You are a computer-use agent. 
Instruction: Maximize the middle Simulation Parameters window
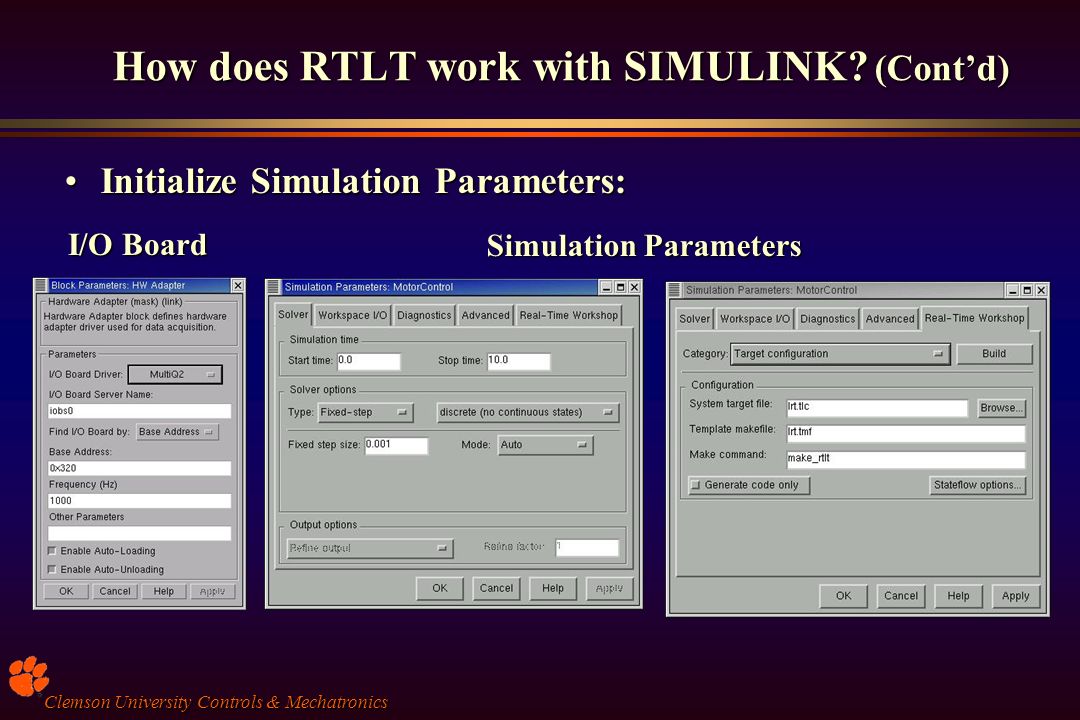click(620, 287)
